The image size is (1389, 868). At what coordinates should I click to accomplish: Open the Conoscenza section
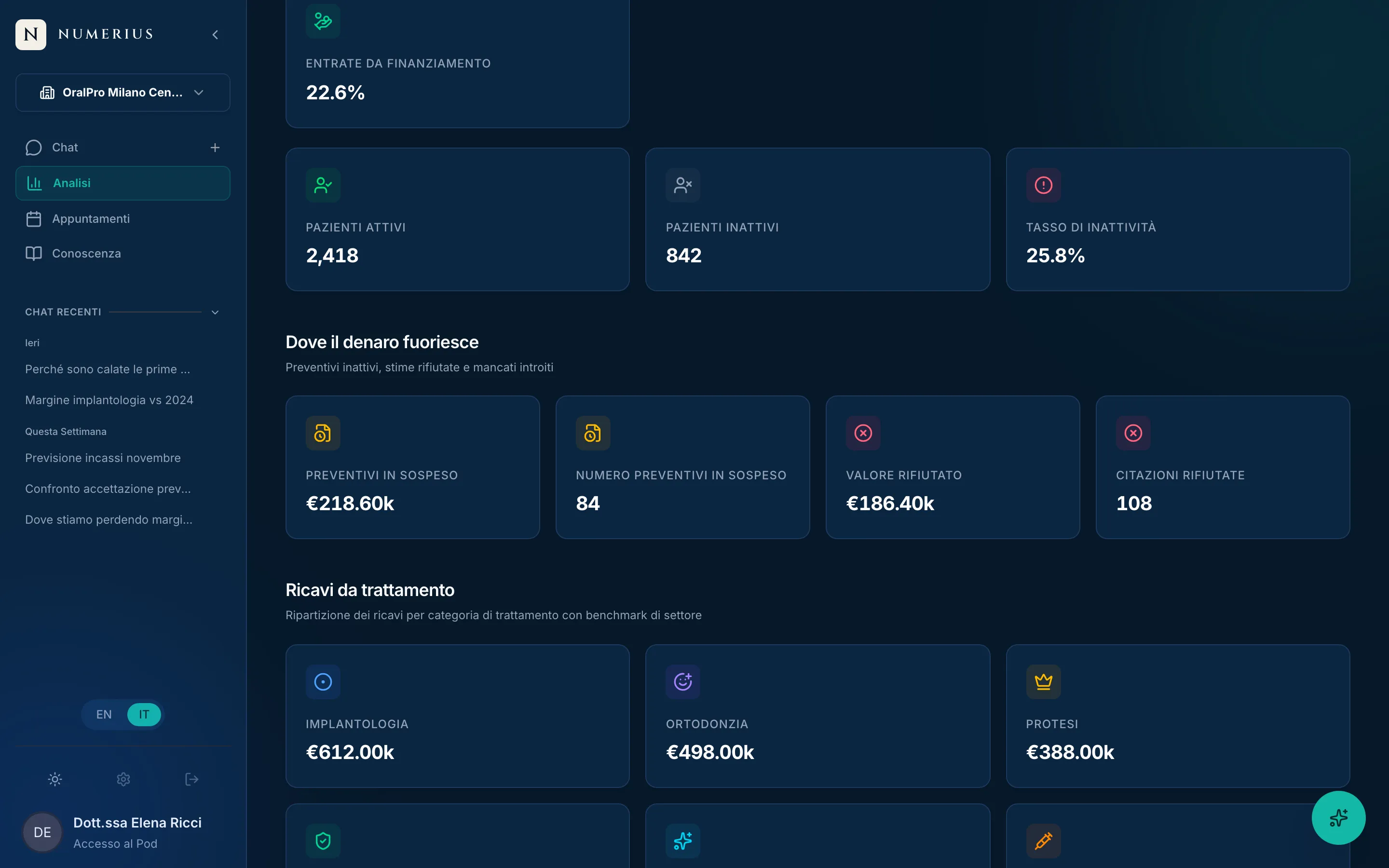tap(123, 253)
